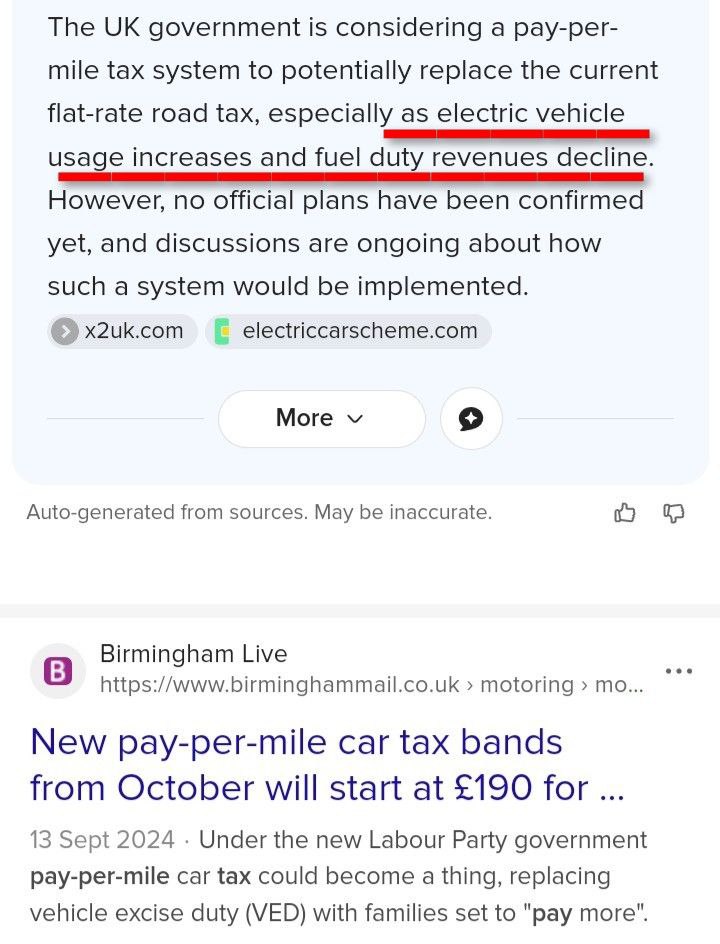Click the grey arrow icon beside x2uk.com

click(x=66, y=331)
